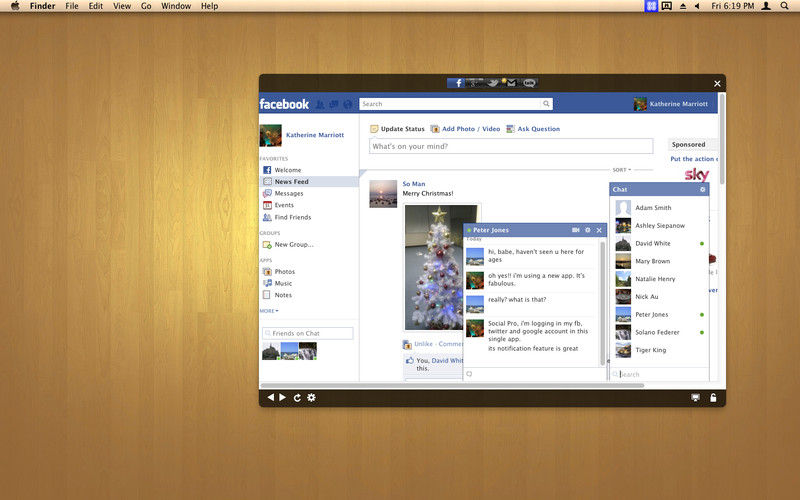The height and width of the screenshot is (500, 800).
Task: Toggle the padlock icon in bottom bar
Action: pyautogui.click(x=713, y=397)
